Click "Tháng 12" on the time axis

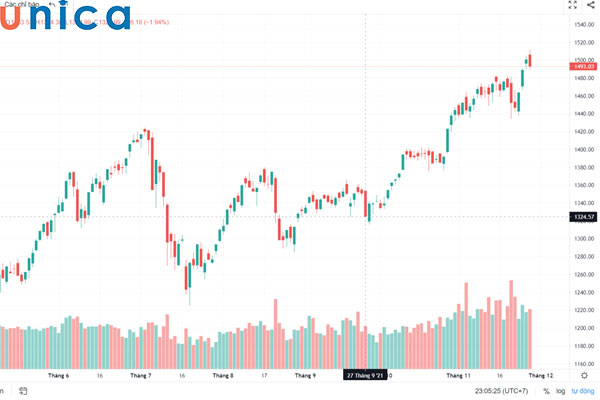click(x=541, y=375)
